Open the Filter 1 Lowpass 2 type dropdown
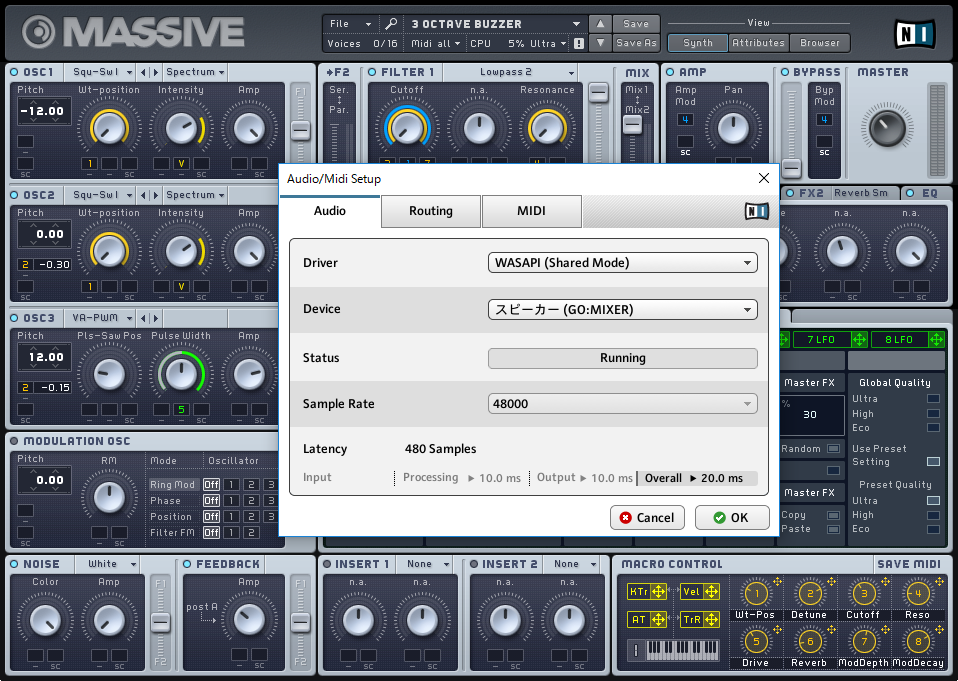 coord(511,72)
